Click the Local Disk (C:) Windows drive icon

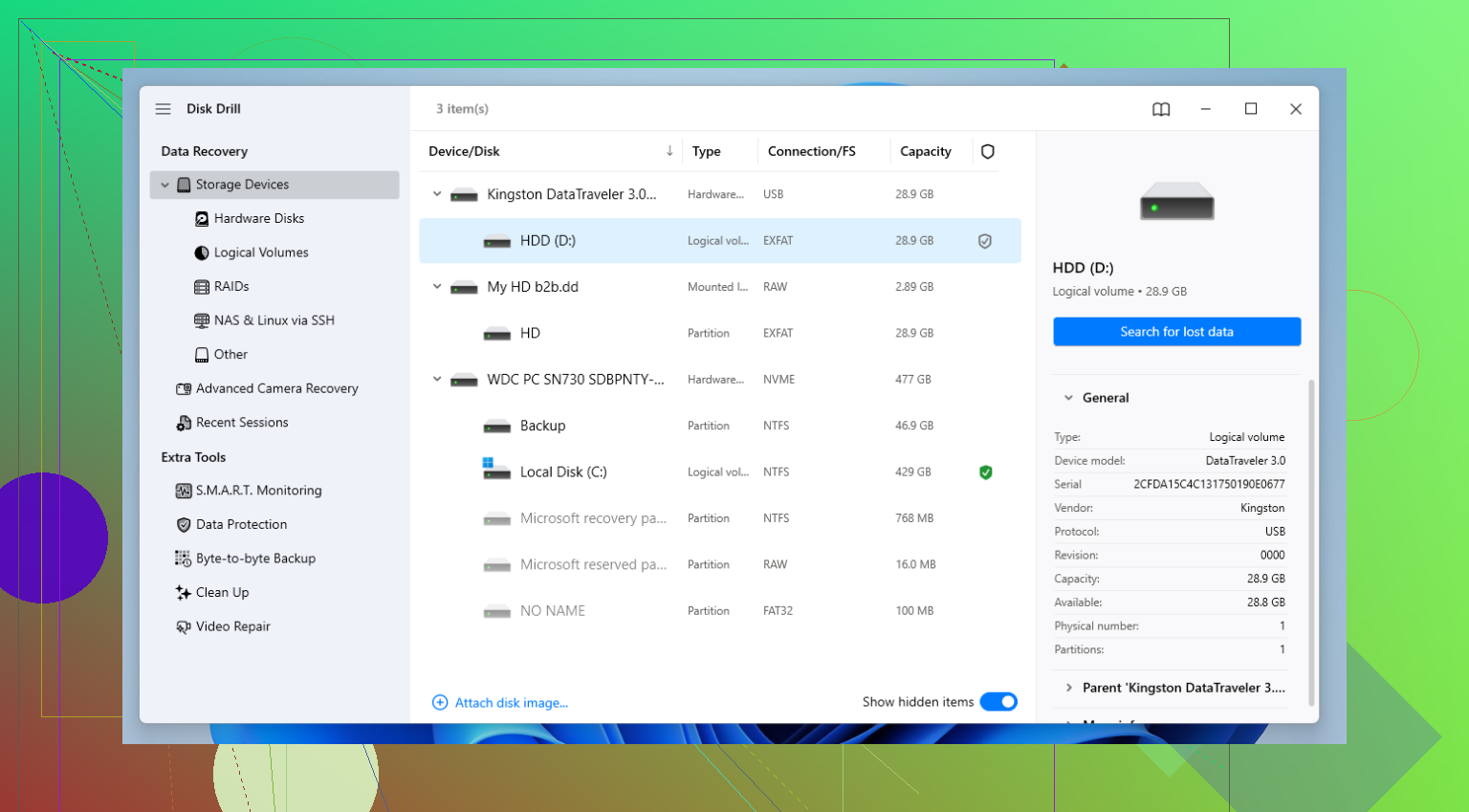click(x=496, y=469)
